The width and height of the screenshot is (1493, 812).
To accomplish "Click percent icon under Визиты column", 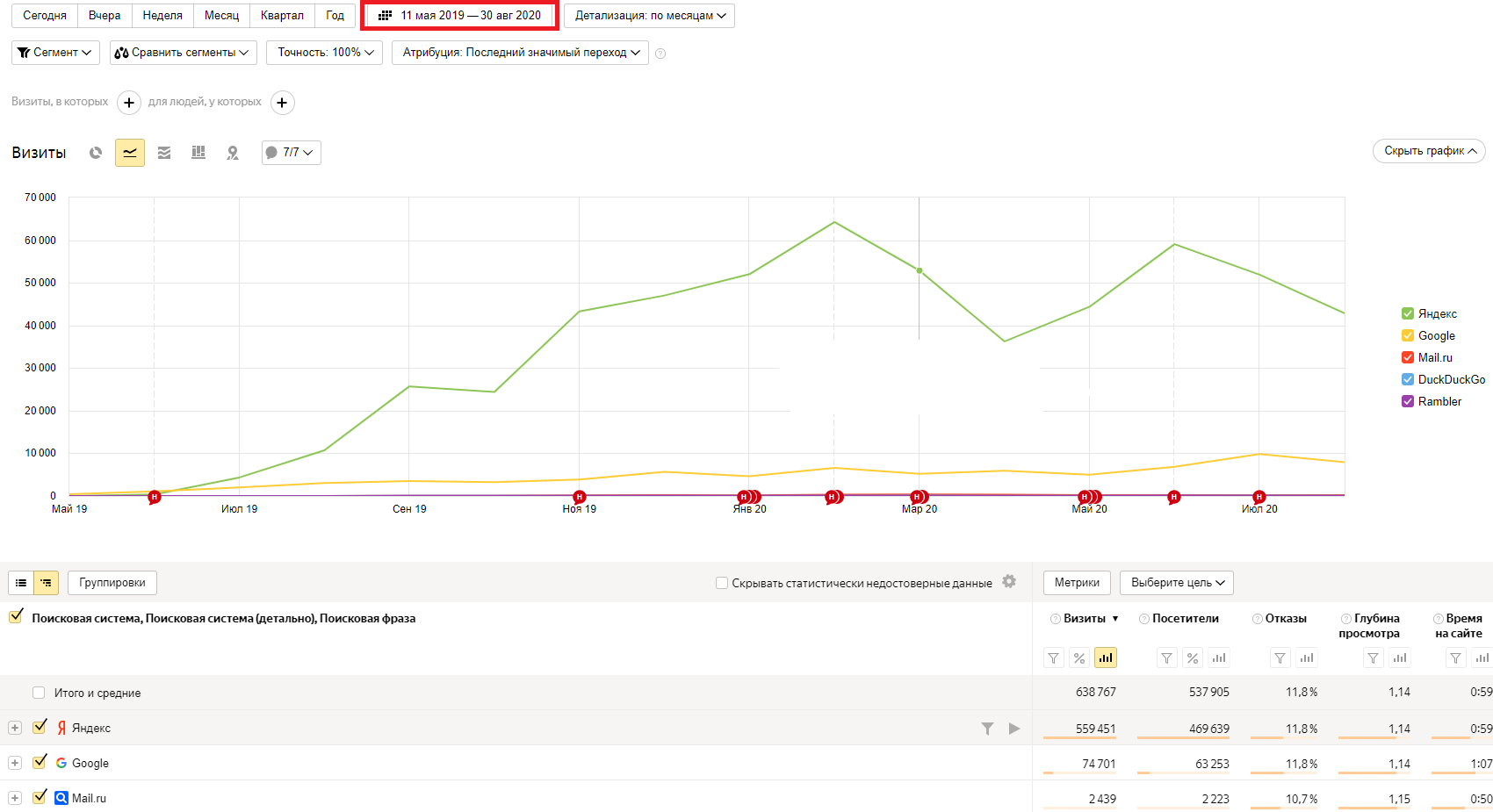I will coord(1079,658).
